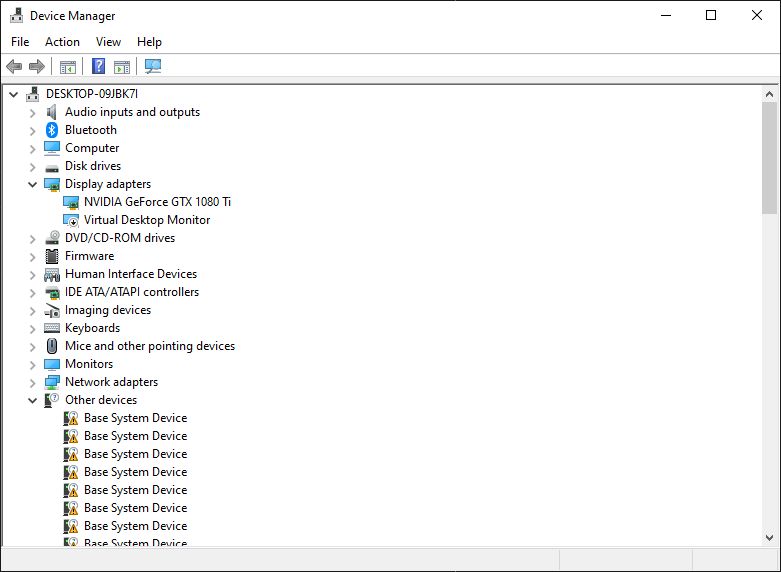Expand the Disk drives category
This screenshot has height=572, width=781.
[x=32, y=167]
